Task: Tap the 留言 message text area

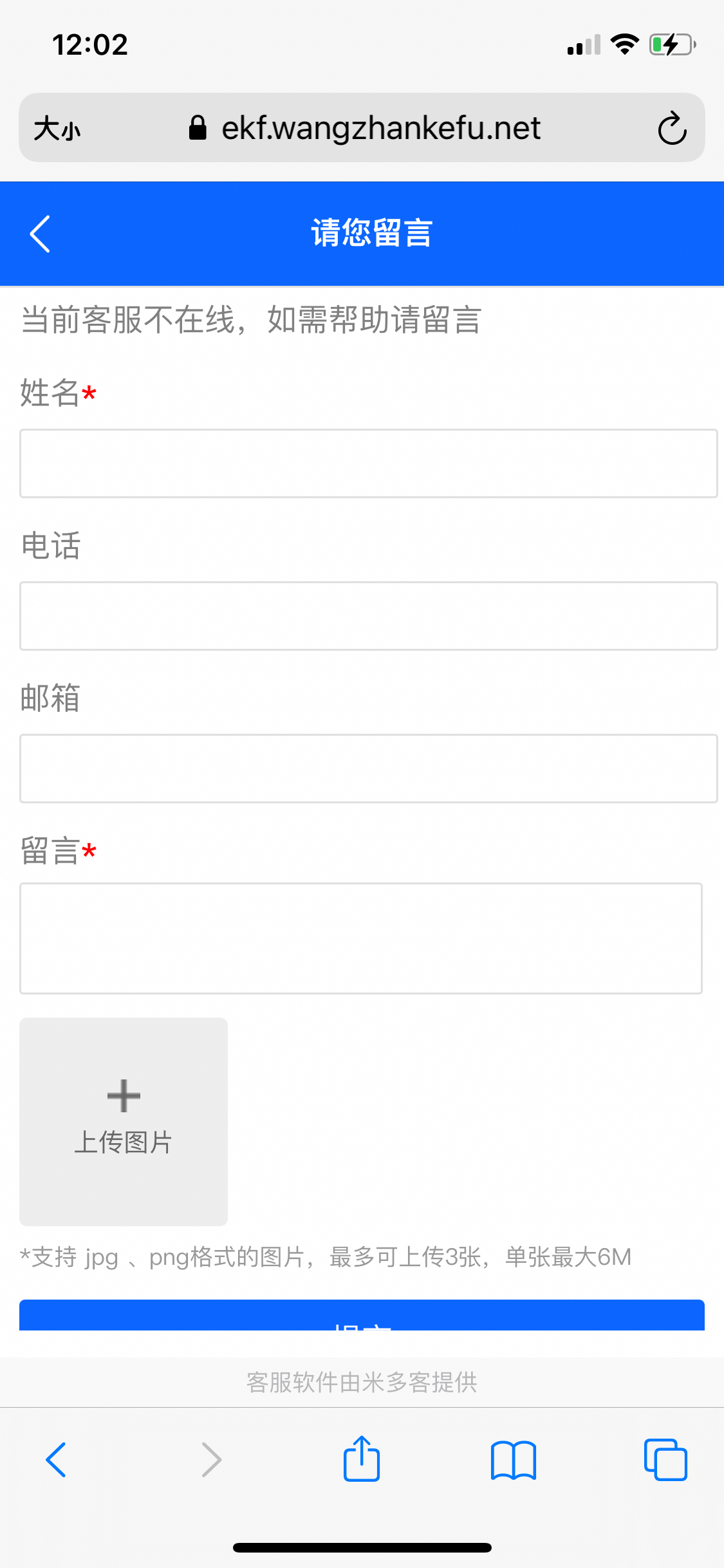Action: point(360,938)
